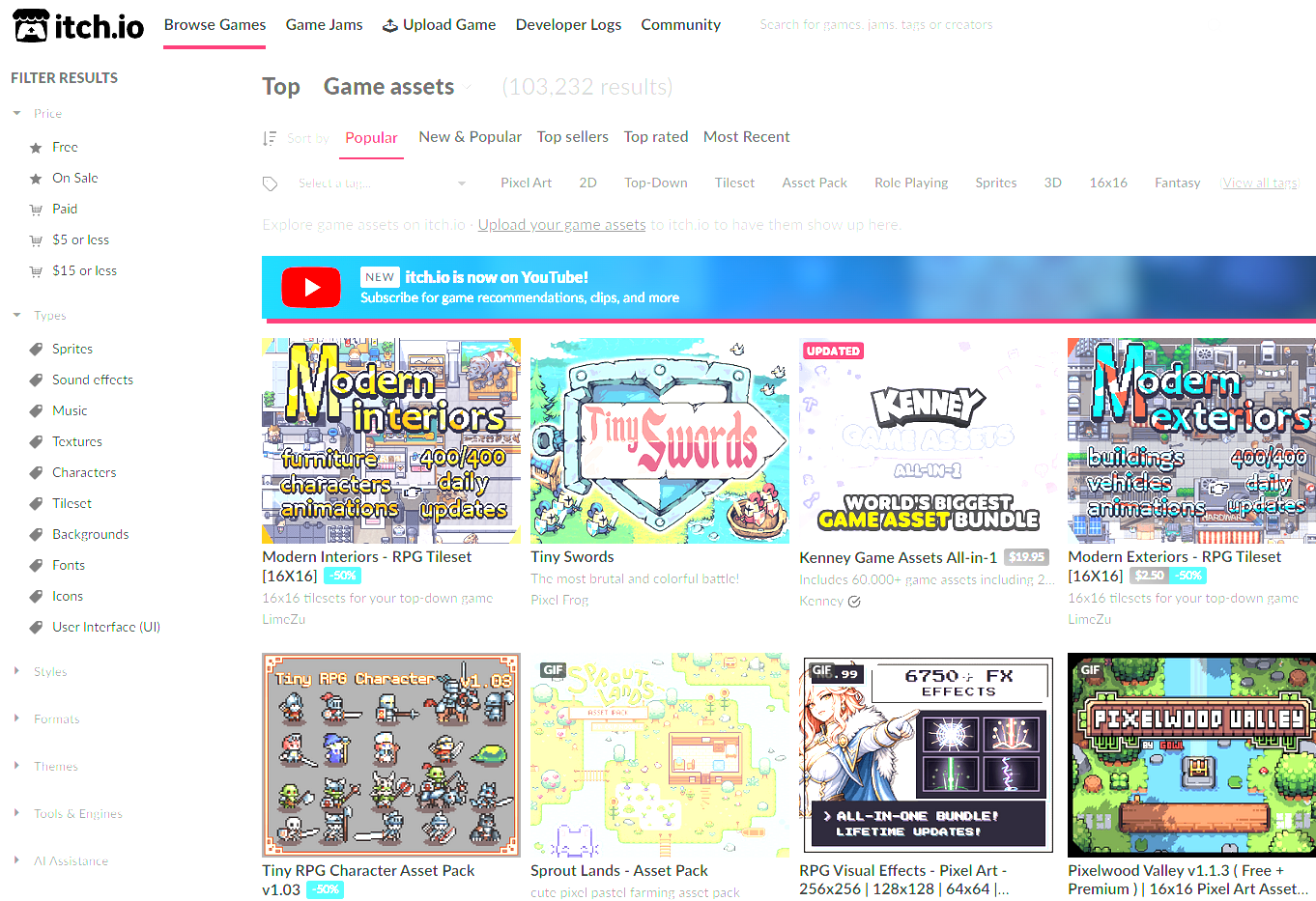
Task: Expand the Styles filter section
Action: coord(16,671)
